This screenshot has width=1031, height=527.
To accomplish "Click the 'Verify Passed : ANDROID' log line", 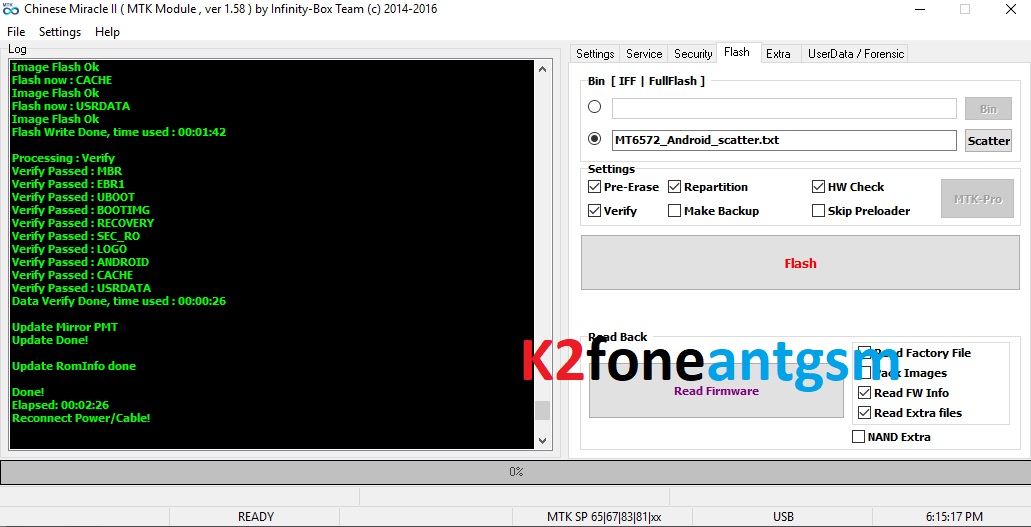I will [80, 262].
